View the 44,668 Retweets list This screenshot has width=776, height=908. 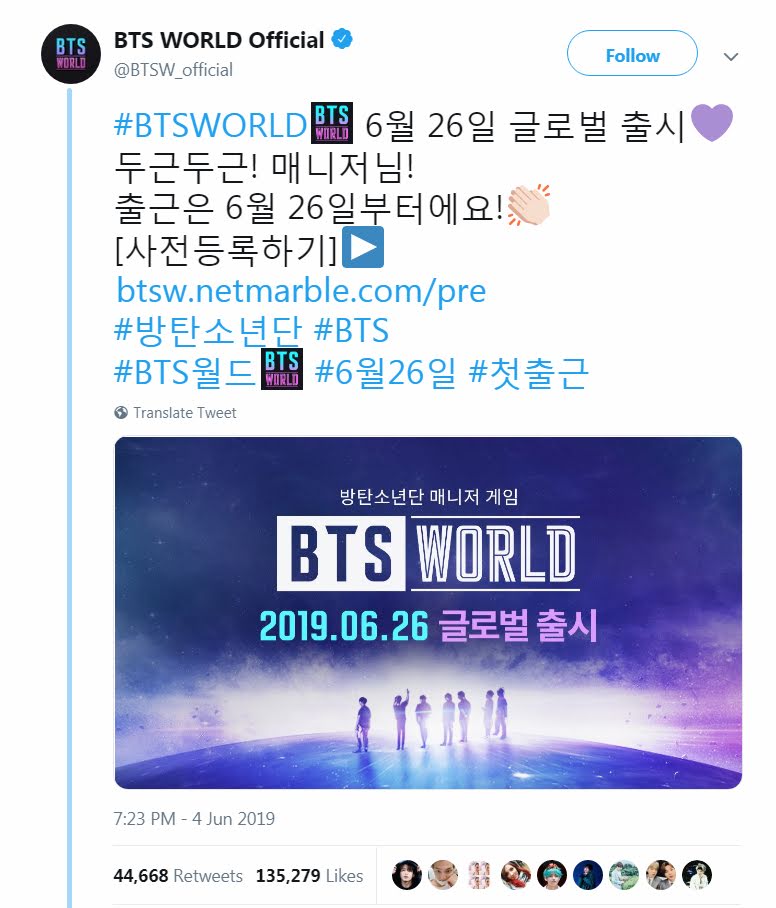(x=178, y=876)
